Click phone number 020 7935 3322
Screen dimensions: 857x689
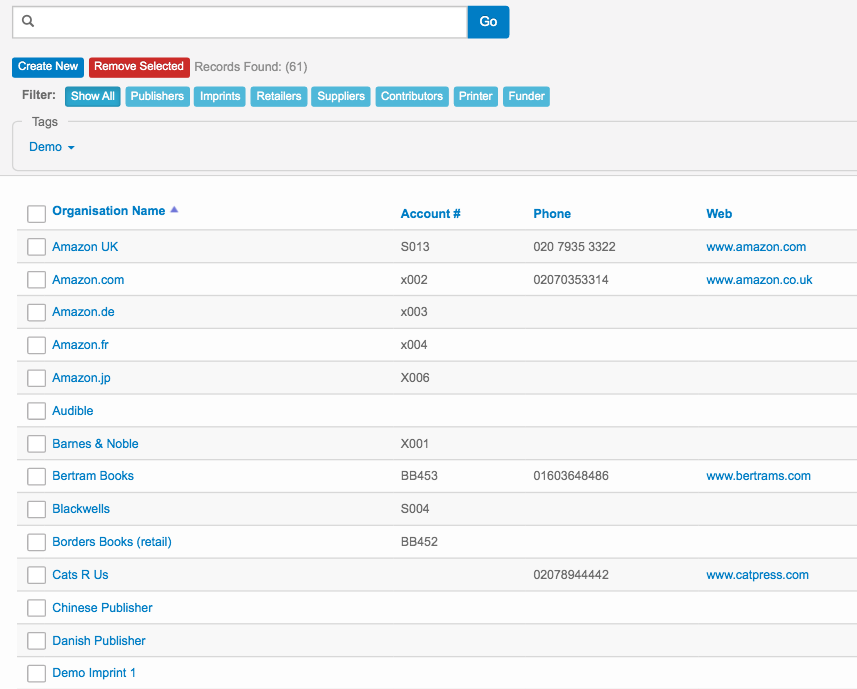[574, 246]
